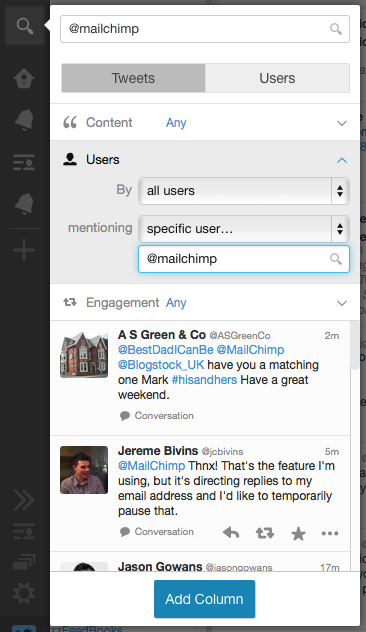View Conversation on A S Green tweet
The image size is (366, 632).
(x=157, y=416)
